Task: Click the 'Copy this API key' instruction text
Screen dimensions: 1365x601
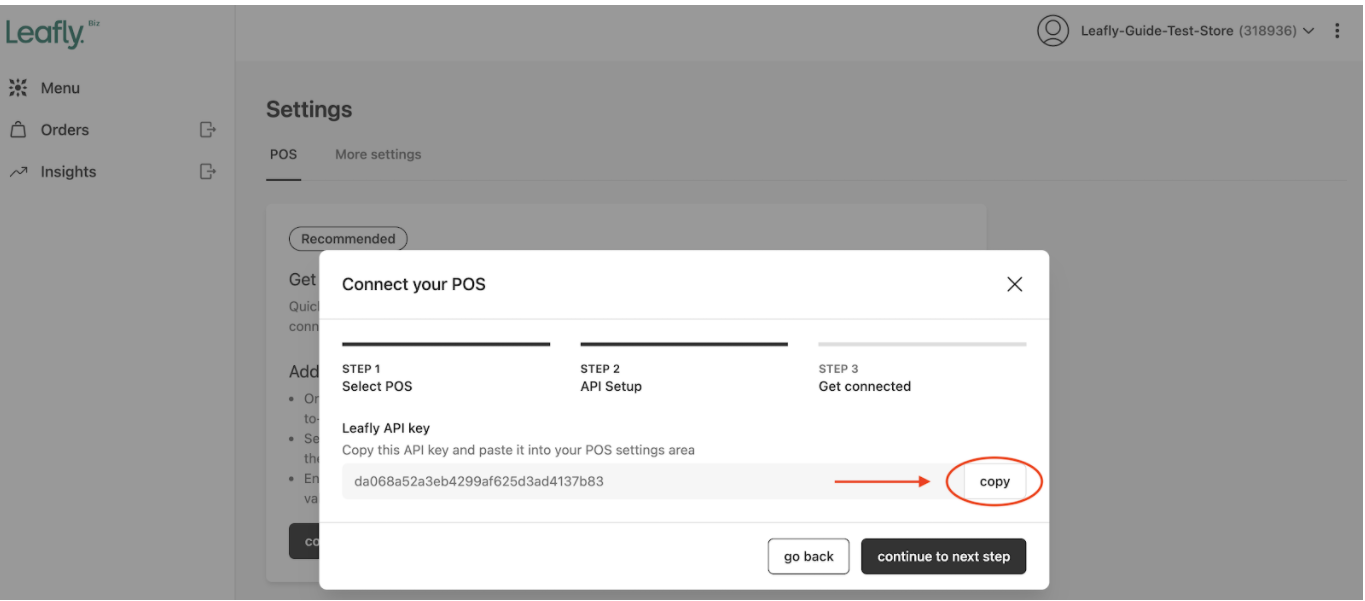Action: (x=518, y=450)
